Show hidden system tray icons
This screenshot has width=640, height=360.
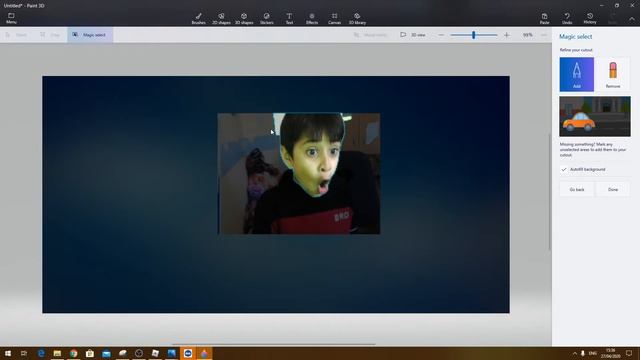click(575, 353)
